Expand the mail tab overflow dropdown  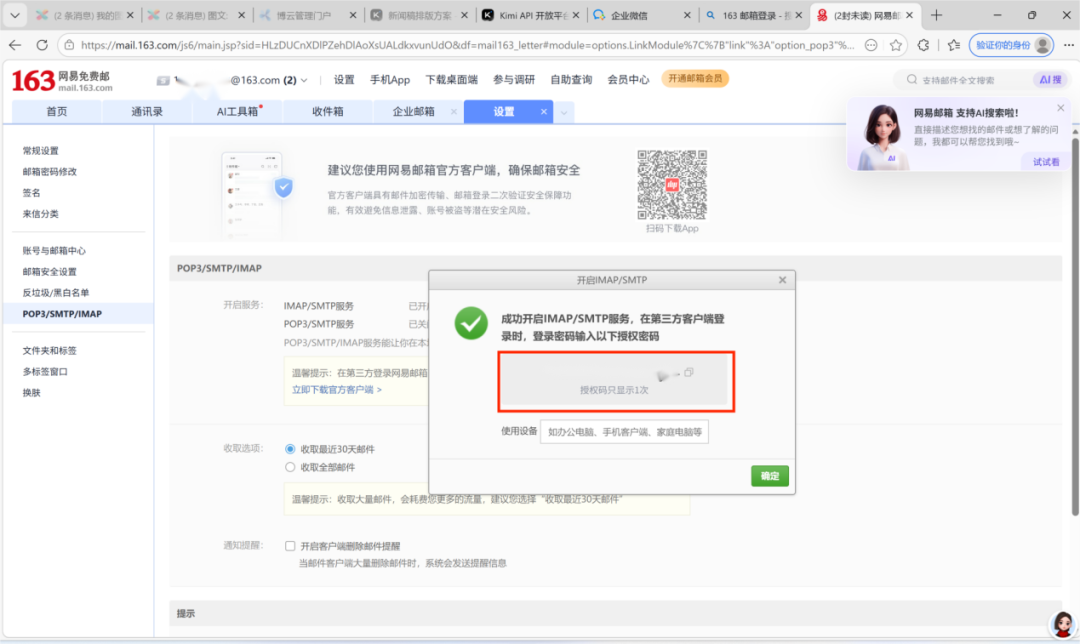click(564, 112)
